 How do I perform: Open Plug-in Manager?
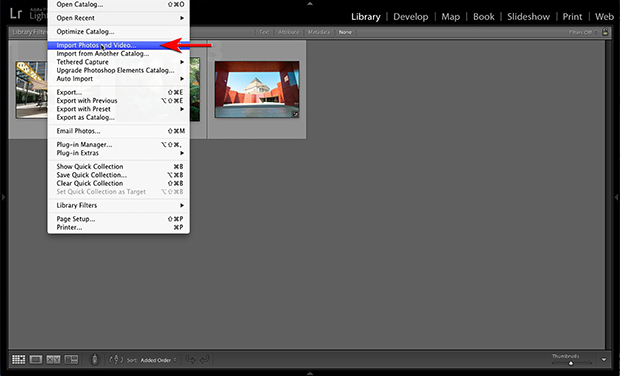coord(119,144)
